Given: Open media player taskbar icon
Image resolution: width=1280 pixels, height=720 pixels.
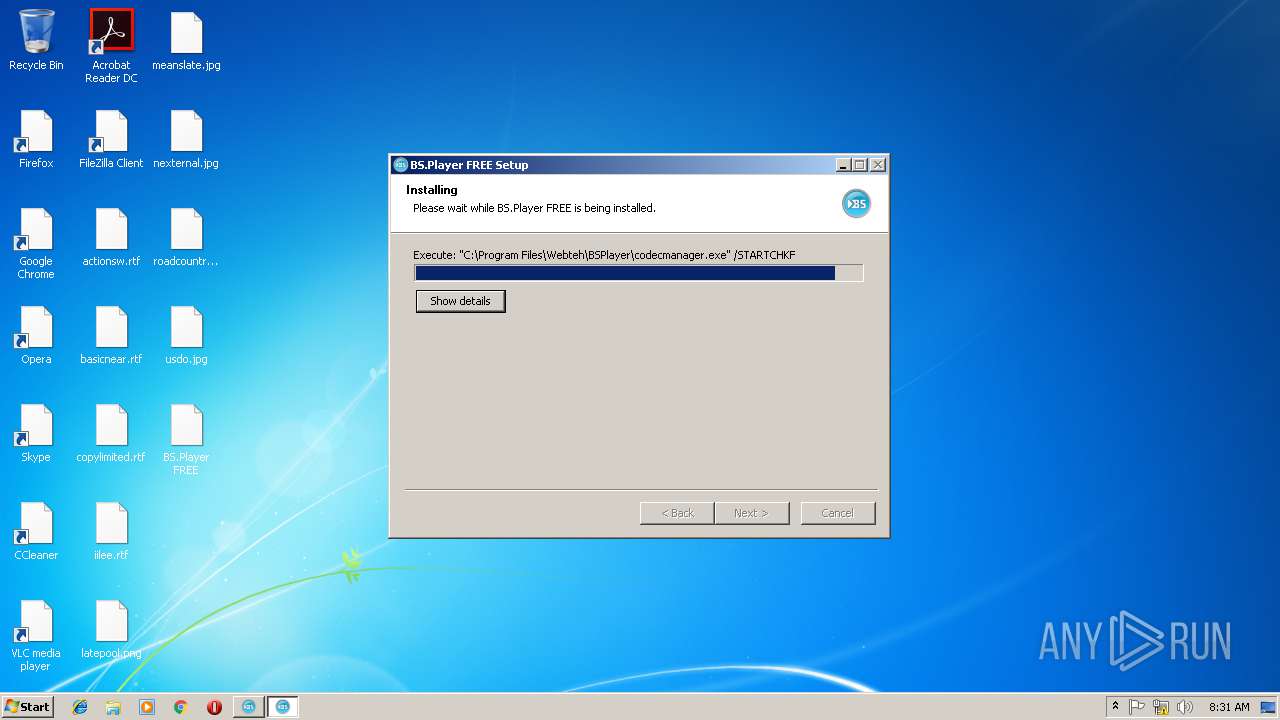Looking at the screenshot, I should [x=147, y=707].
